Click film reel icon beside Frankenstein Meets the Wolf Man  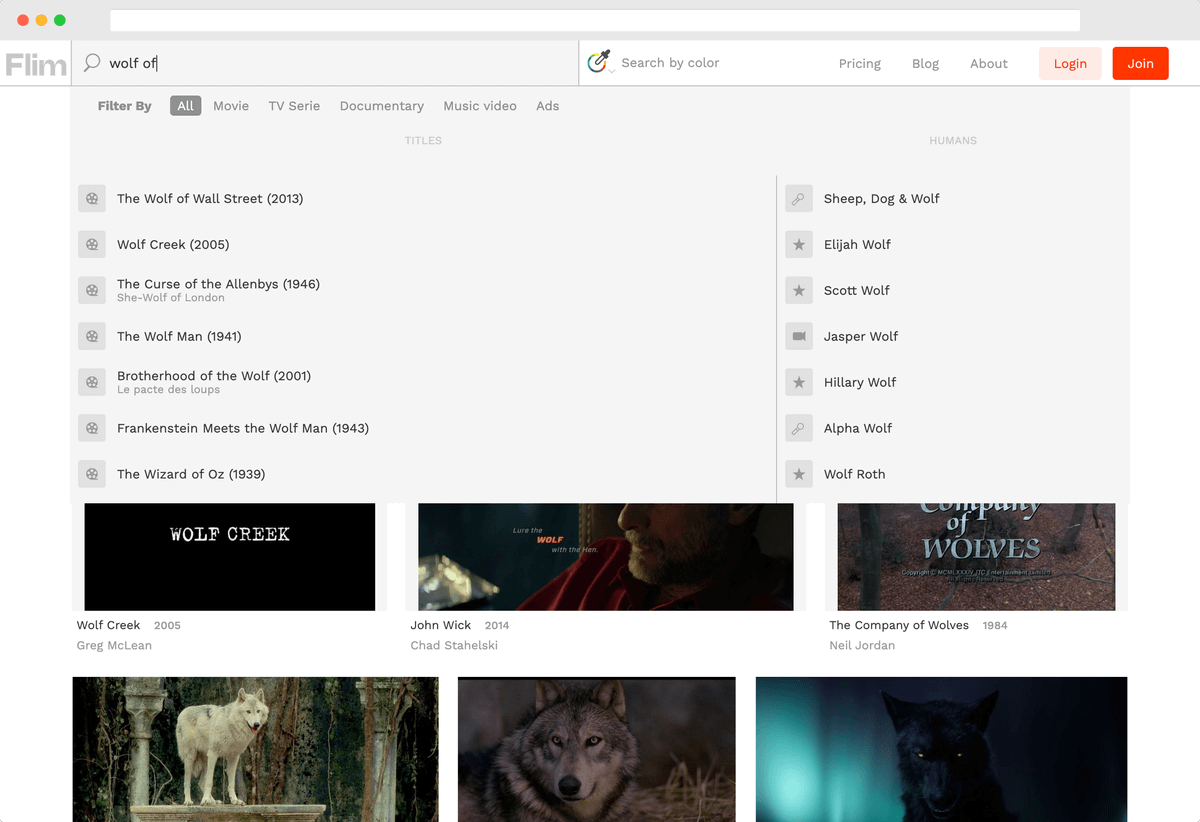coord(92,428)
